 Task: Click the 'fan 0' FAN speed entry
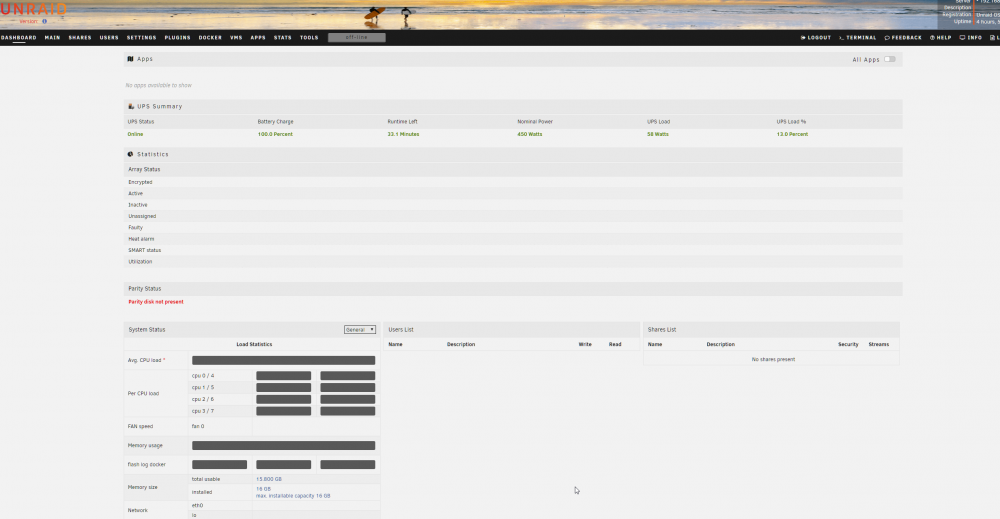coord(198,426)
